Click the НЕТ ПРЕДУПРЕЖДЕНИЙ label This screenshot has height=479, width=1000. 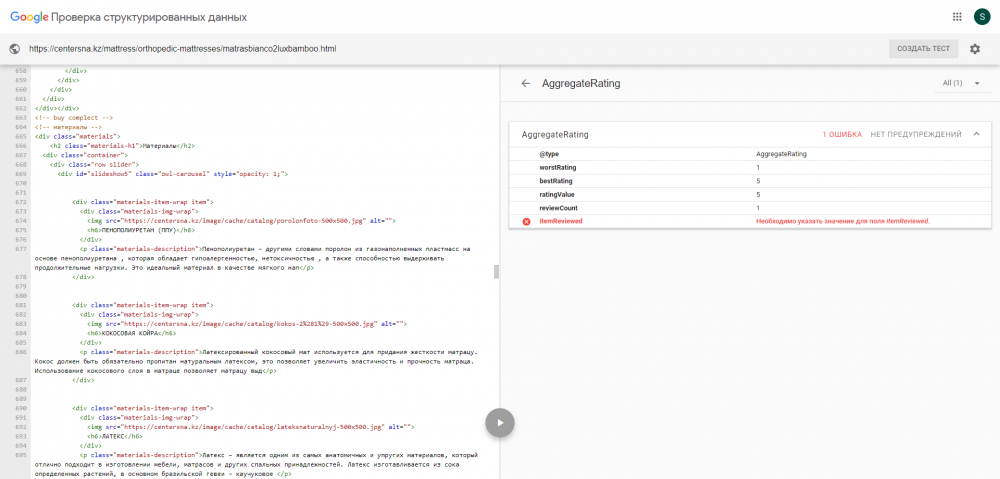tap(916, 135)
